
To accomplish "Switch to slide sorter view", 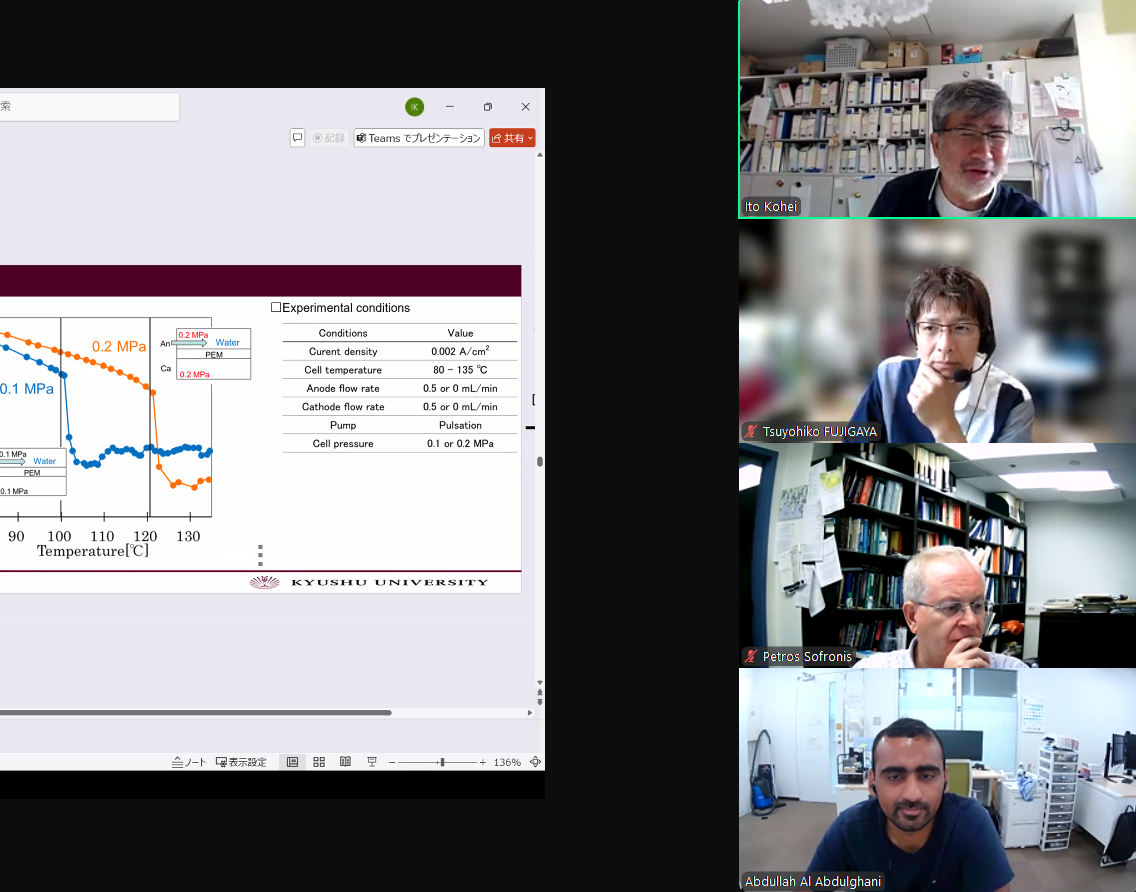I will 319,762.
